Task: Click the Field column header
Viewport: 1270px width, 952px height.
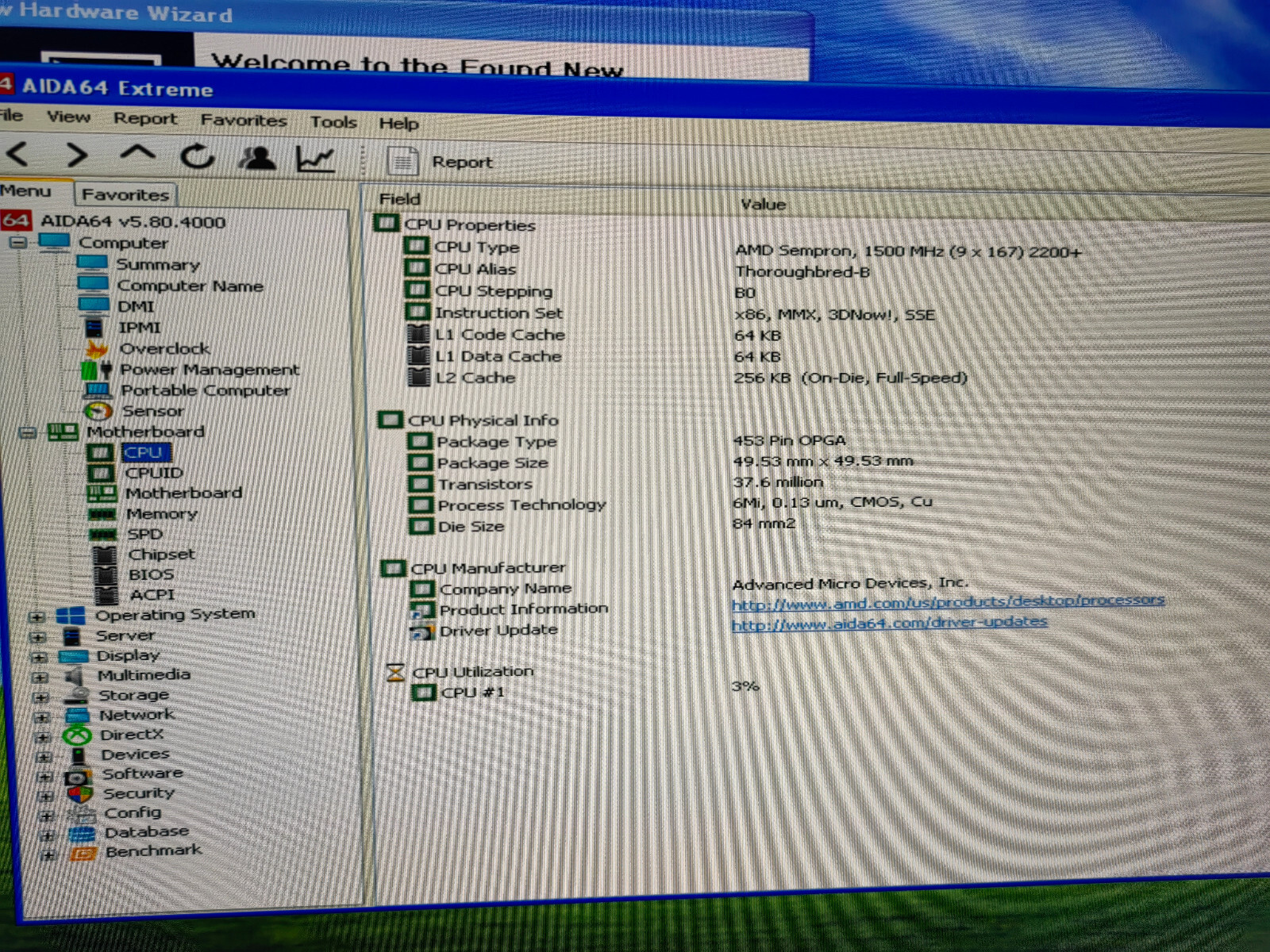Action: [399, 199]
